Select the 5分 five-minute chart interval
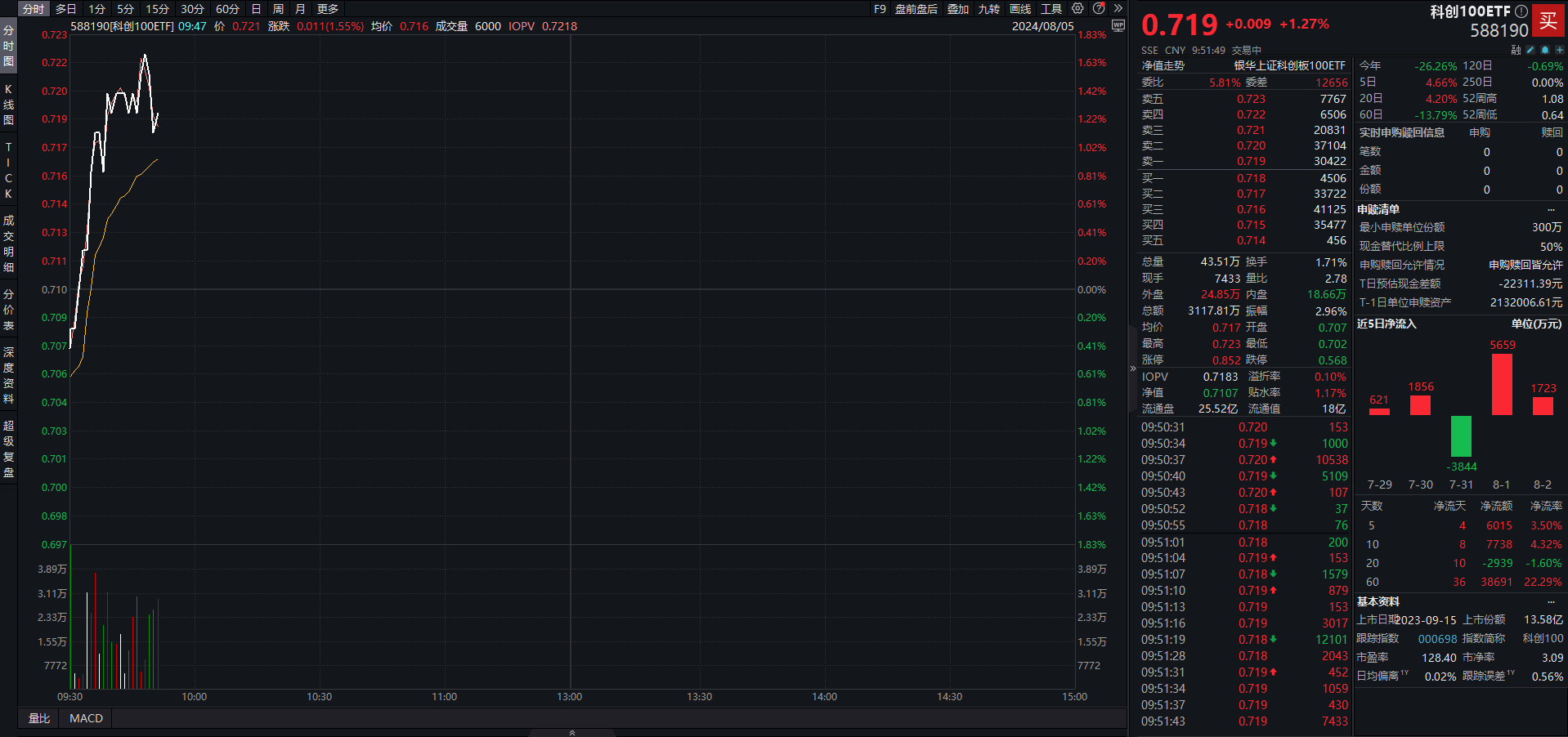 pos(124,9)
